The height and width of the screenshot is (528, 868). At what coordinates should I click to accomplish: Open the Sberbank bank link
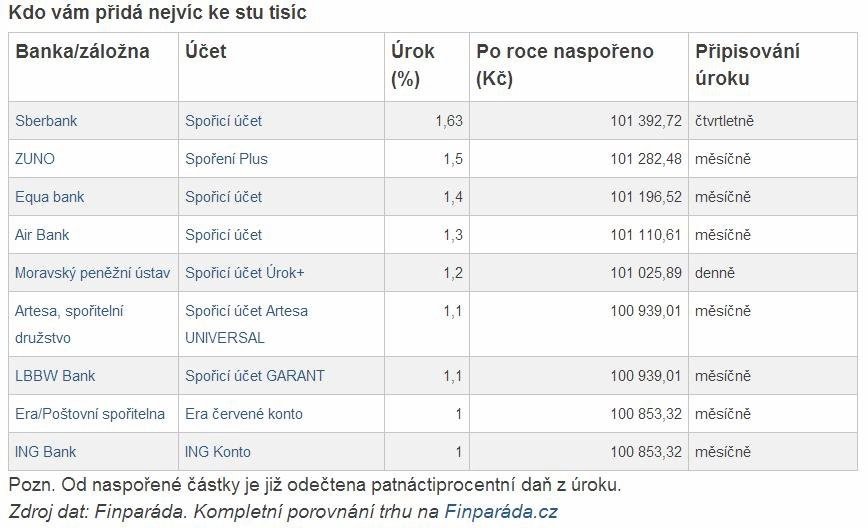[46, 121]
